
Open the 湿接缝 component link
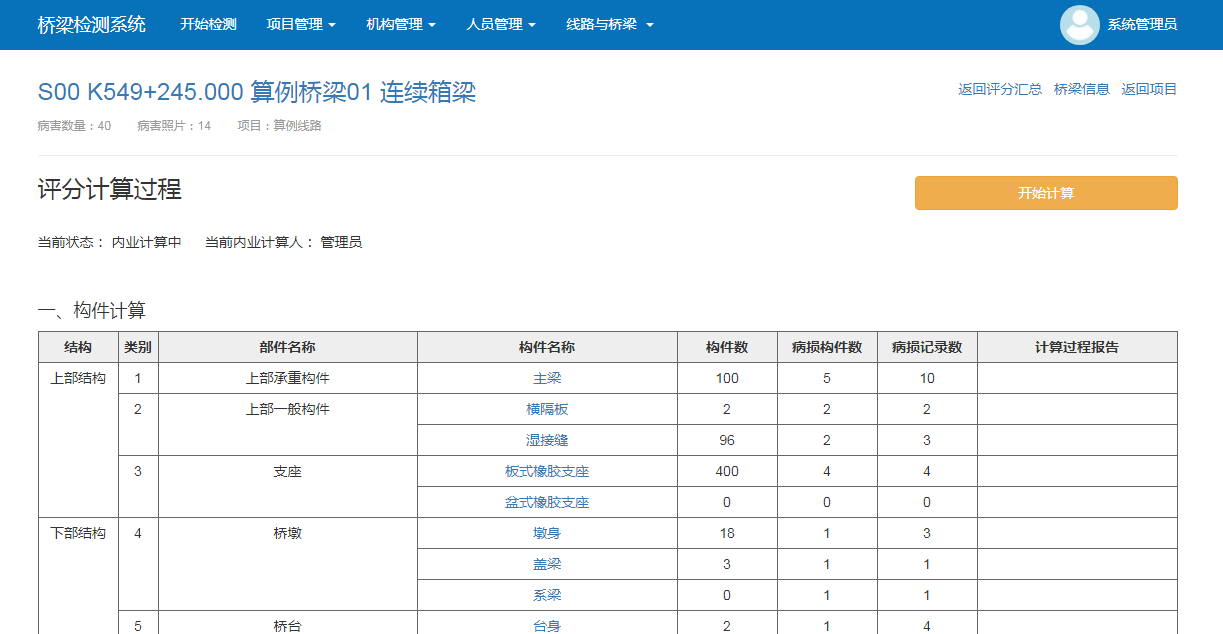(x=547, y=440)
